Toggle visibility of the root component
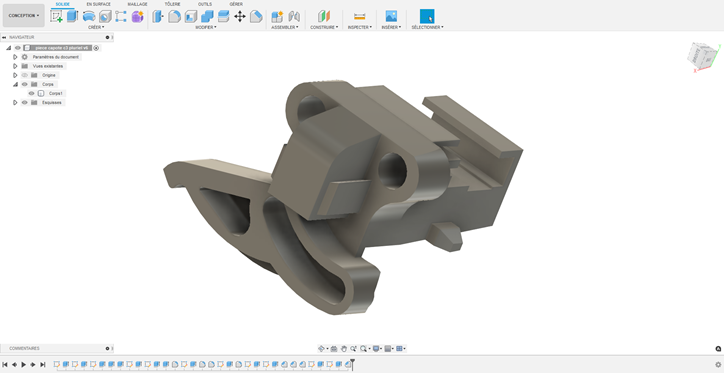Image resolution: width=724 pixels, height=373 pixels. [x=18, y=48]
